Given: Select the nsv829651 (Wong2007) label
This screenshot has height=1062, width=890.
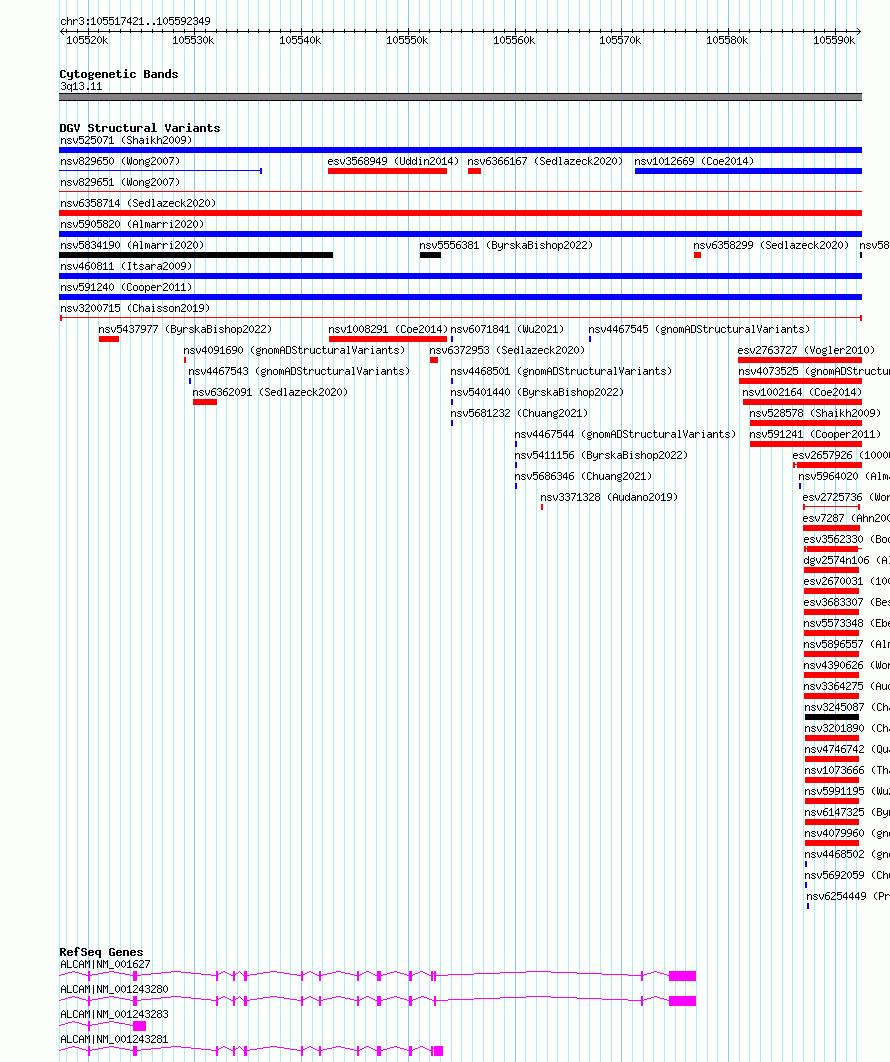Looking at the screenshot, I should (121, 182).
